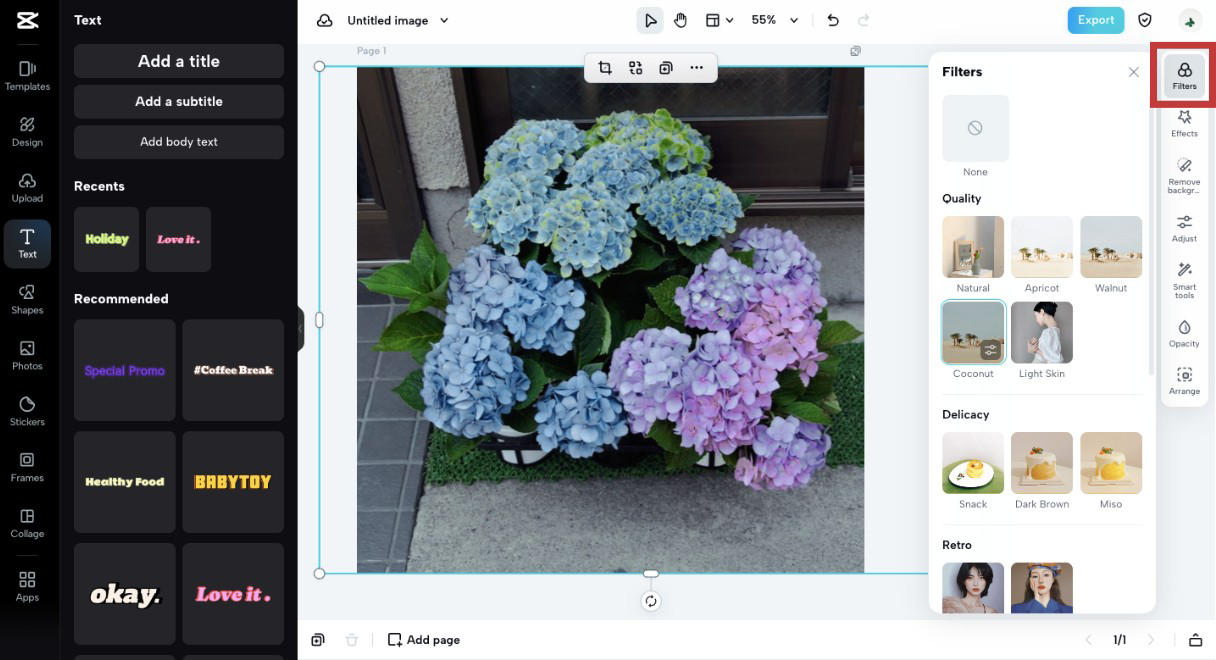This screenshot has width=1216, height=660.
Task: Collapse the left text panel handle
Action: coord(300,329)
